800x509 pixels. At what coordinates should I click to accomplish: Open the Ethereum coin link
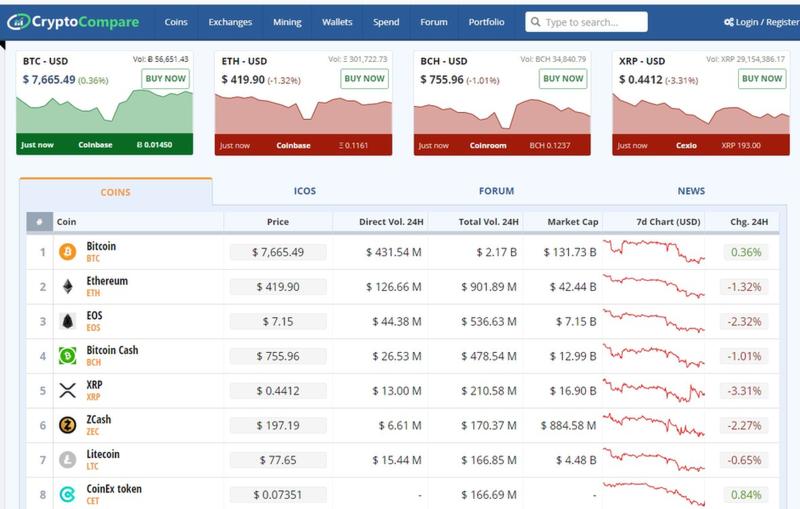tap(107, 281)
